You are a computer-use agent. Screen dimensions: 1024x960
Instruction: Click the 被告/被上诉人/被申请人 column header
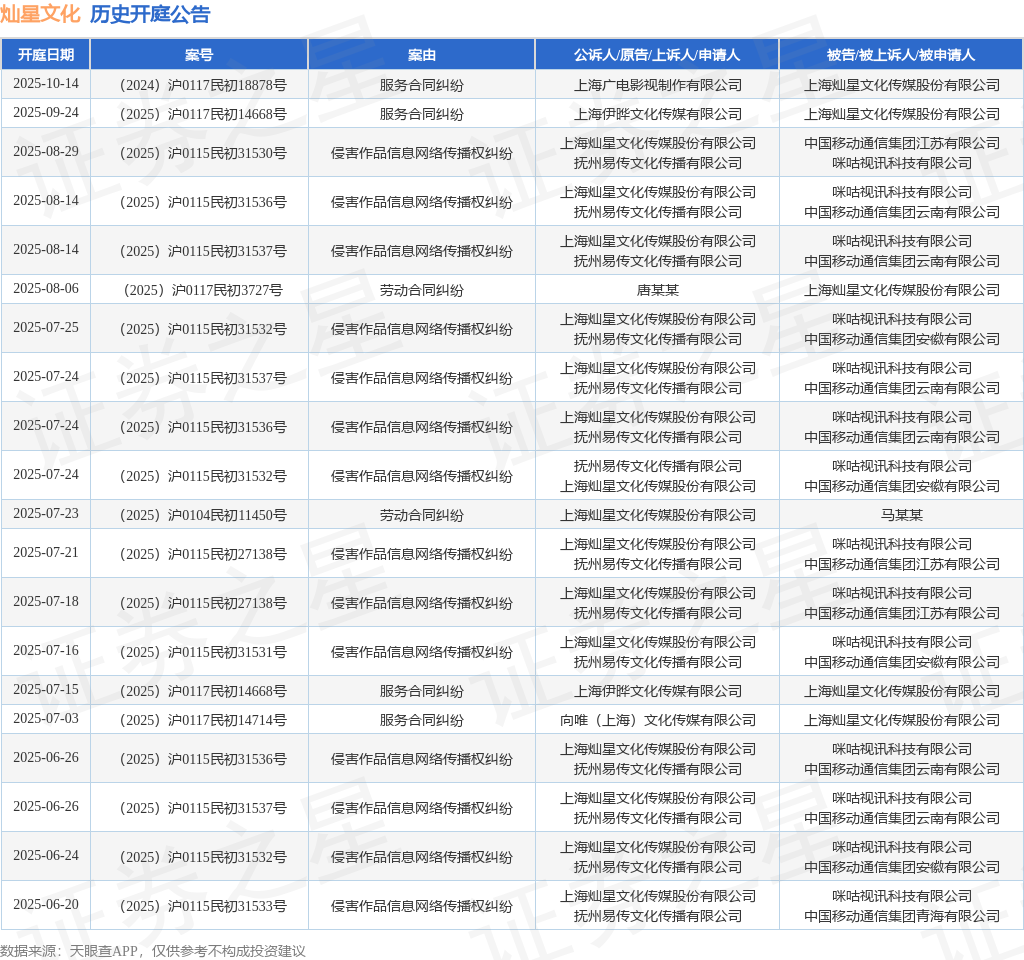click(901, 55)
